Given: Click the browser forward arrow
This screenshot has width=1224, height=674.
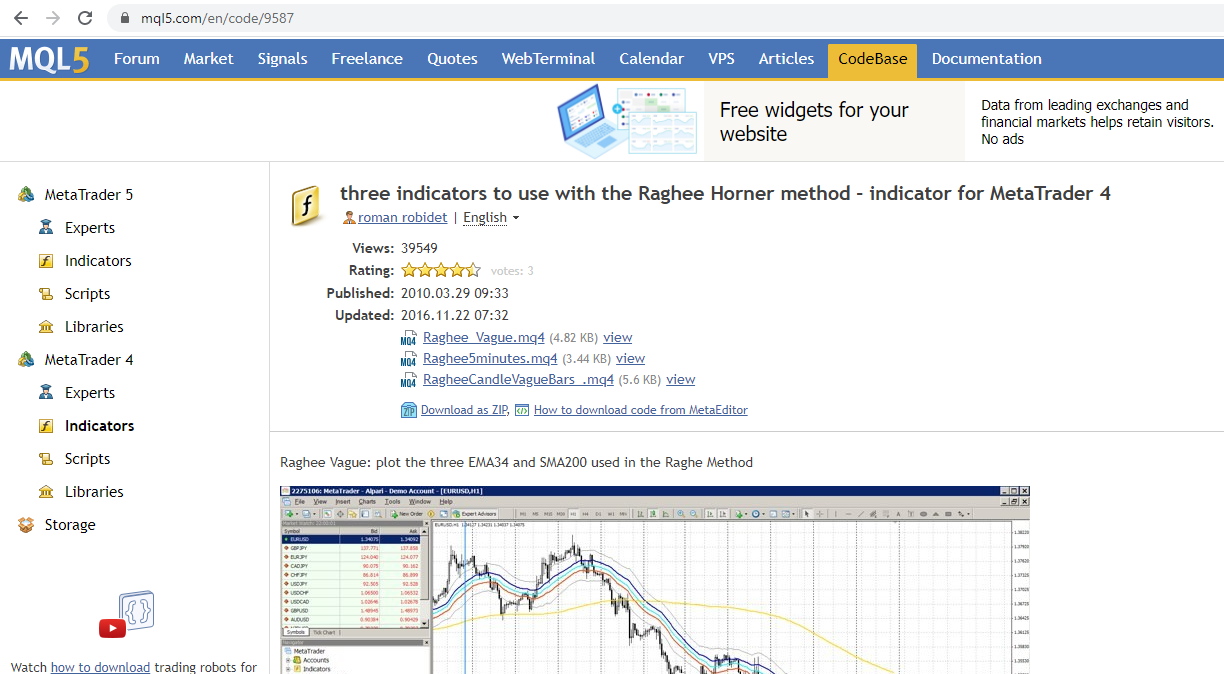Looking at the screenshot, I should tap(53, 18).
